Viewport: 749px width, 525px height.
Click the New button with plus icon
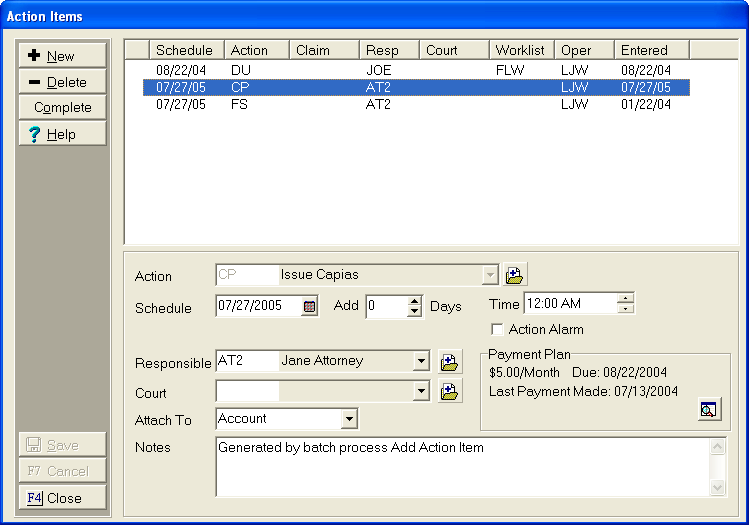tap(62, 56)
